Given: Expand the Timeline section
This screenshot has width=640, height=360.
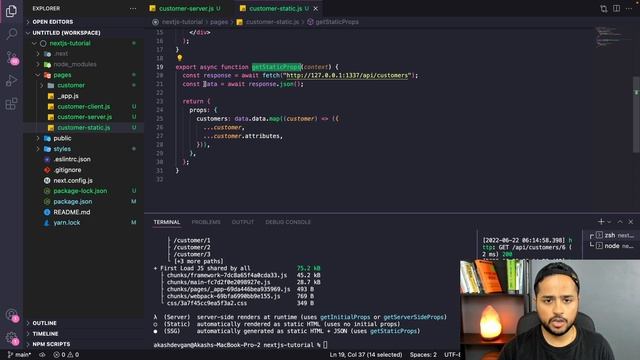Looking at the screenshot, I should tap(45, 333).
